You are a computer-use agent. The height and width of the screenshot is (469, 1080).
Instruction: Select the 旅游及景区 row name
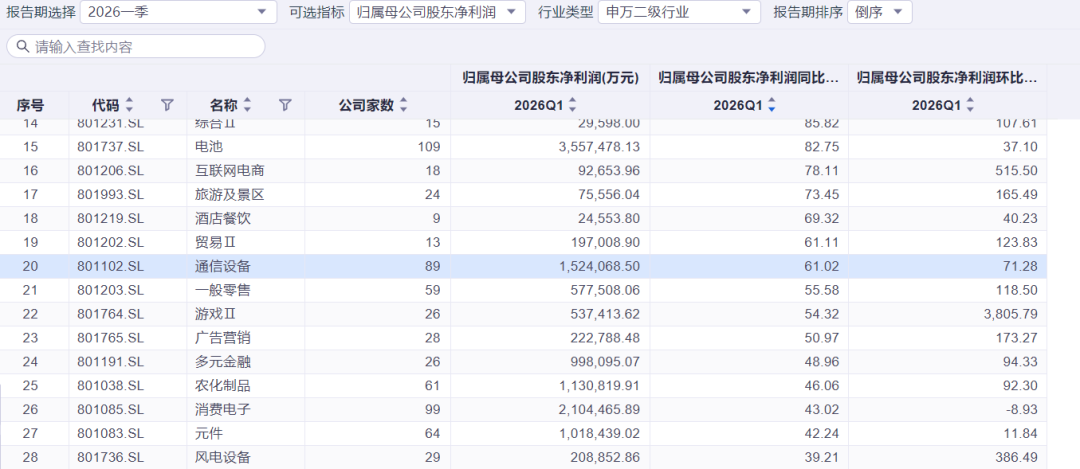230,195
